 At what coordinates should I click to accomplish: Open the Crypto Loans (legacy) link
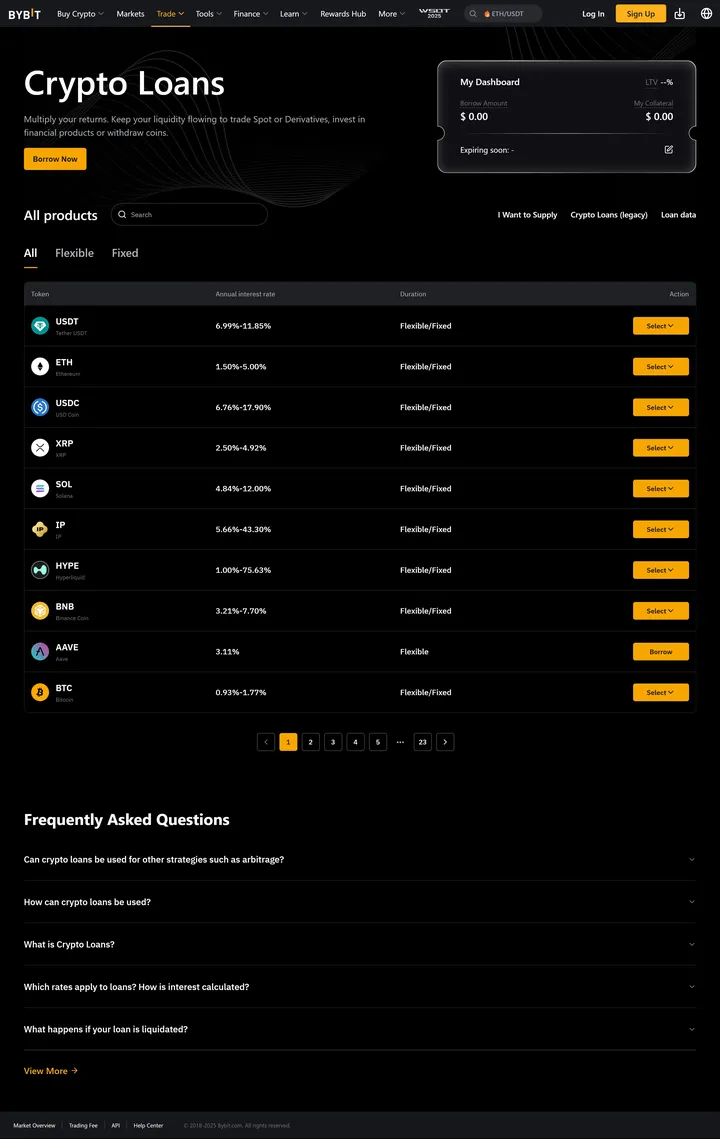pos(609,214)
